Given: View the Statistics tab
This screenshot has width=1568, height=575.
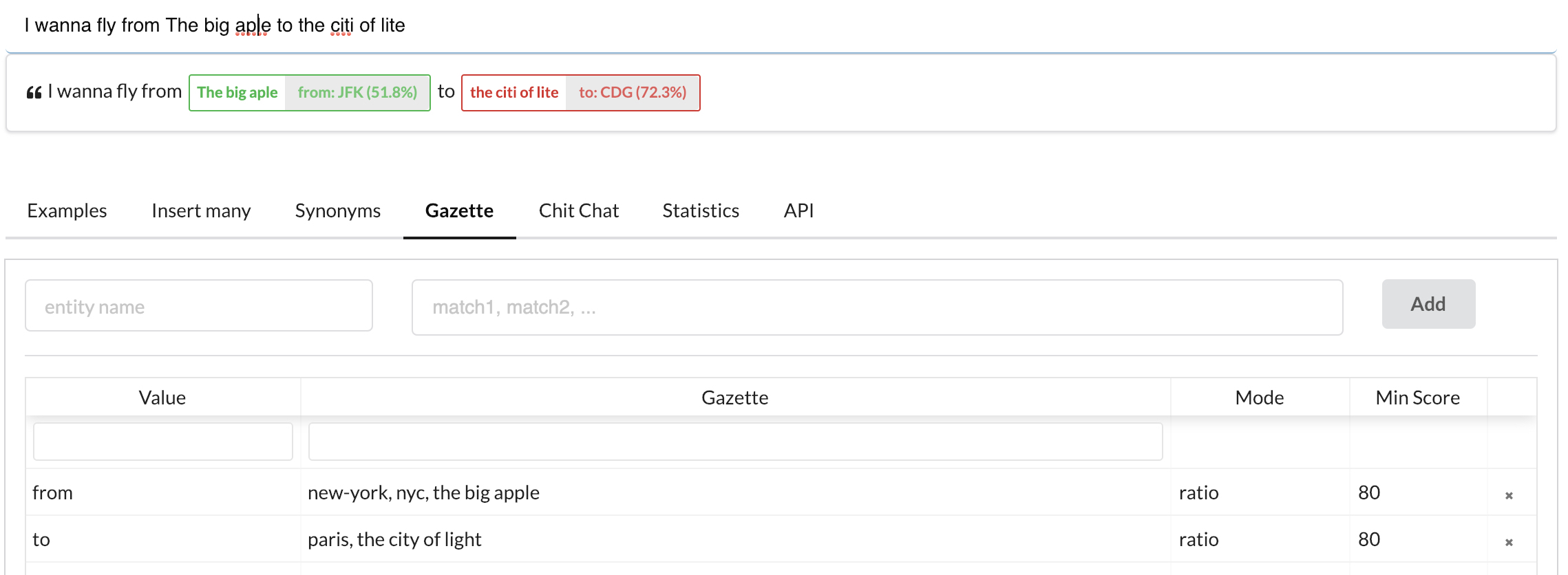Looking at the screenshot, I should pyautogui.click(x=700, y=210).
